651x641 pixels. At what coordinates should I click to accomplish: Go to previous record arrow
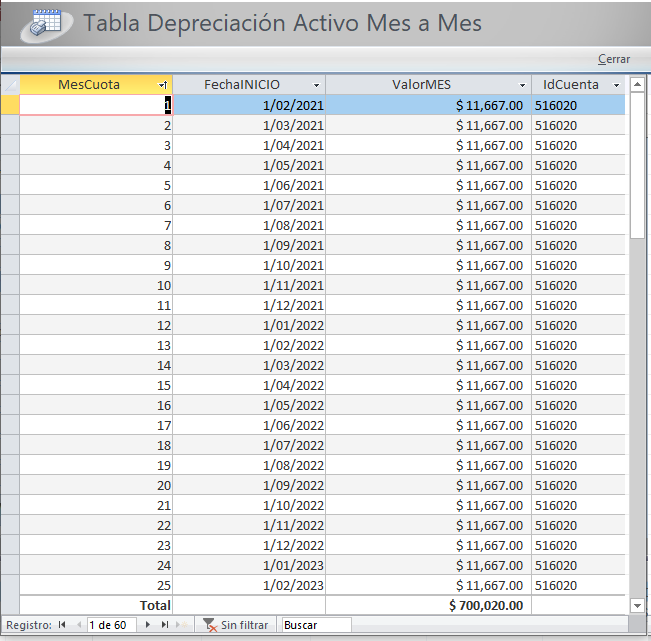click(77, 625)
